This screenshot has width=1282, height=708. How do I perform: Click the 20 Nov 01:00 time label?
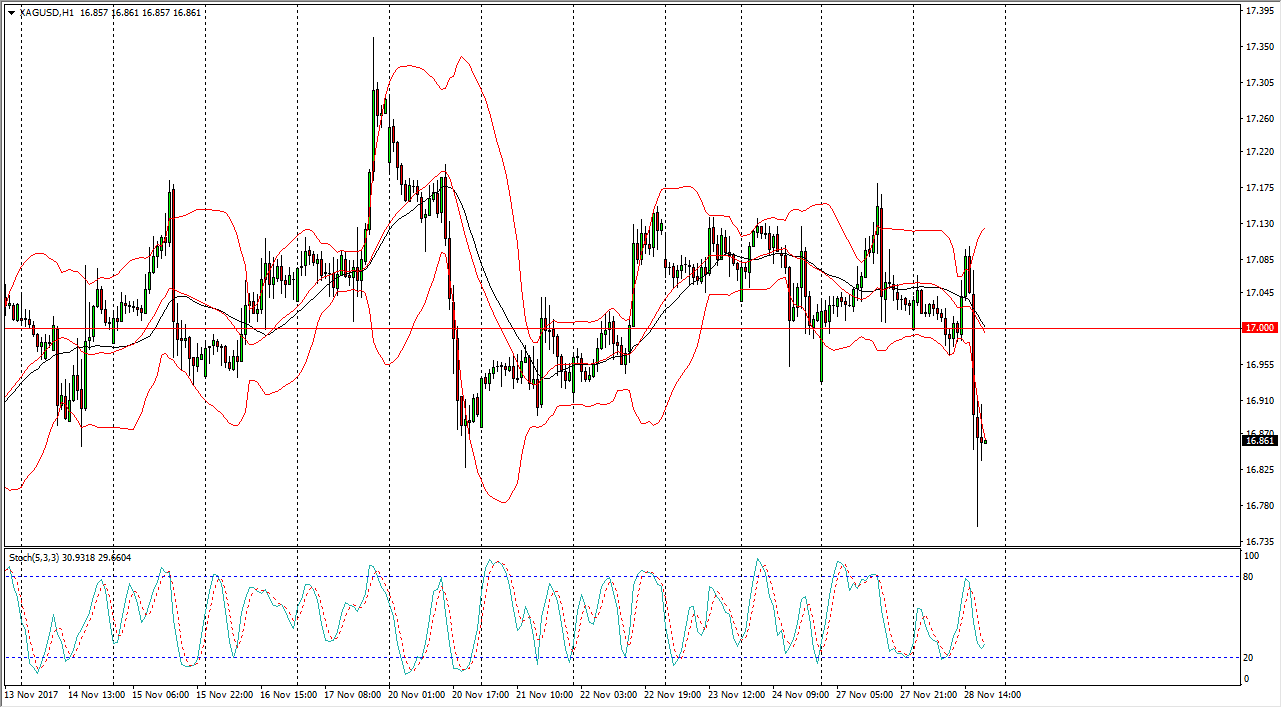(x=417, y=694)
